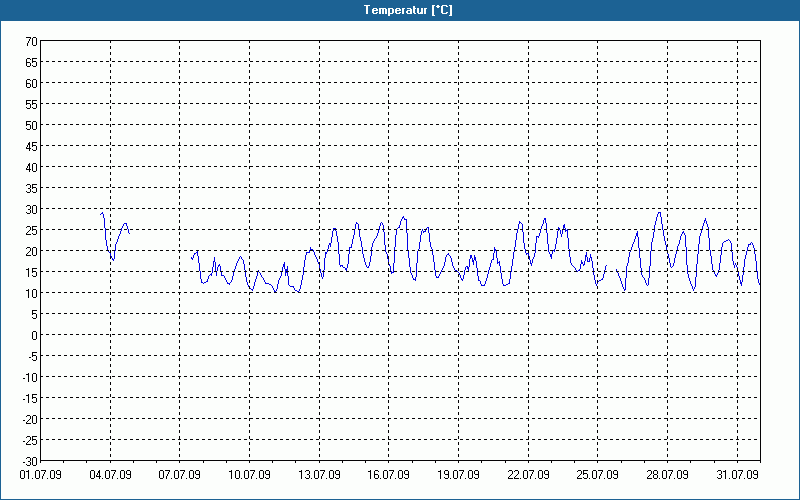Click the 70 value on temperature axis
The width and height of the screenshot is (800, 500).
[x=32, y=41]
